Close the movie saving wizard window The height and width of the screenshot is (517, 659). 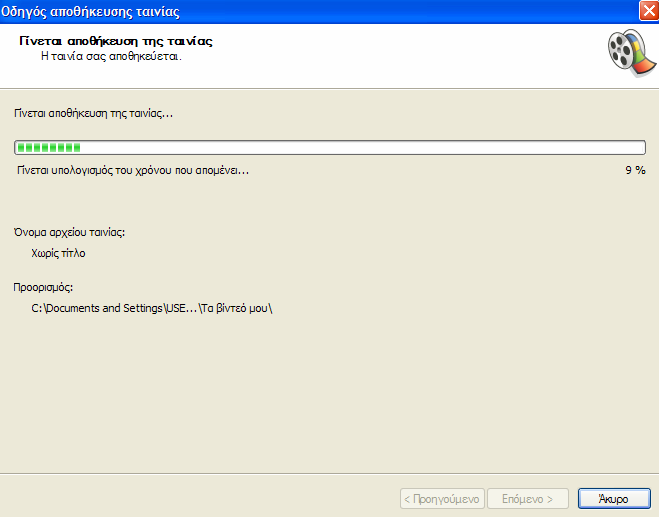coord(648,11)
